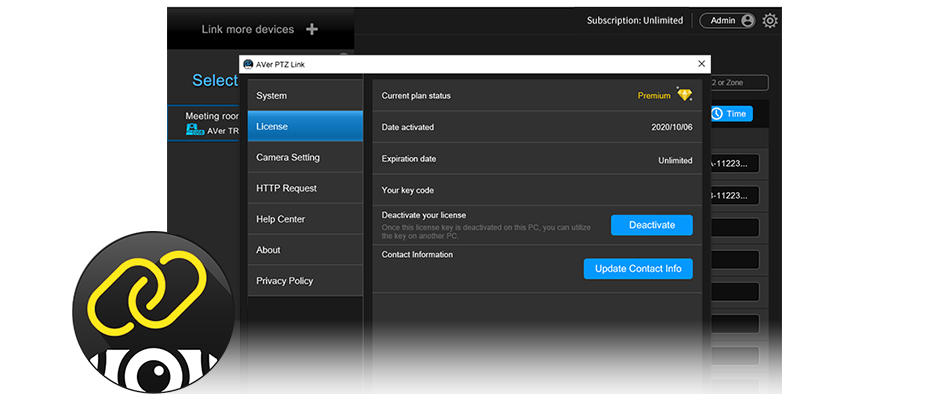Click the Current plan status label
This screenshot has width=950, height=400.
416,96
